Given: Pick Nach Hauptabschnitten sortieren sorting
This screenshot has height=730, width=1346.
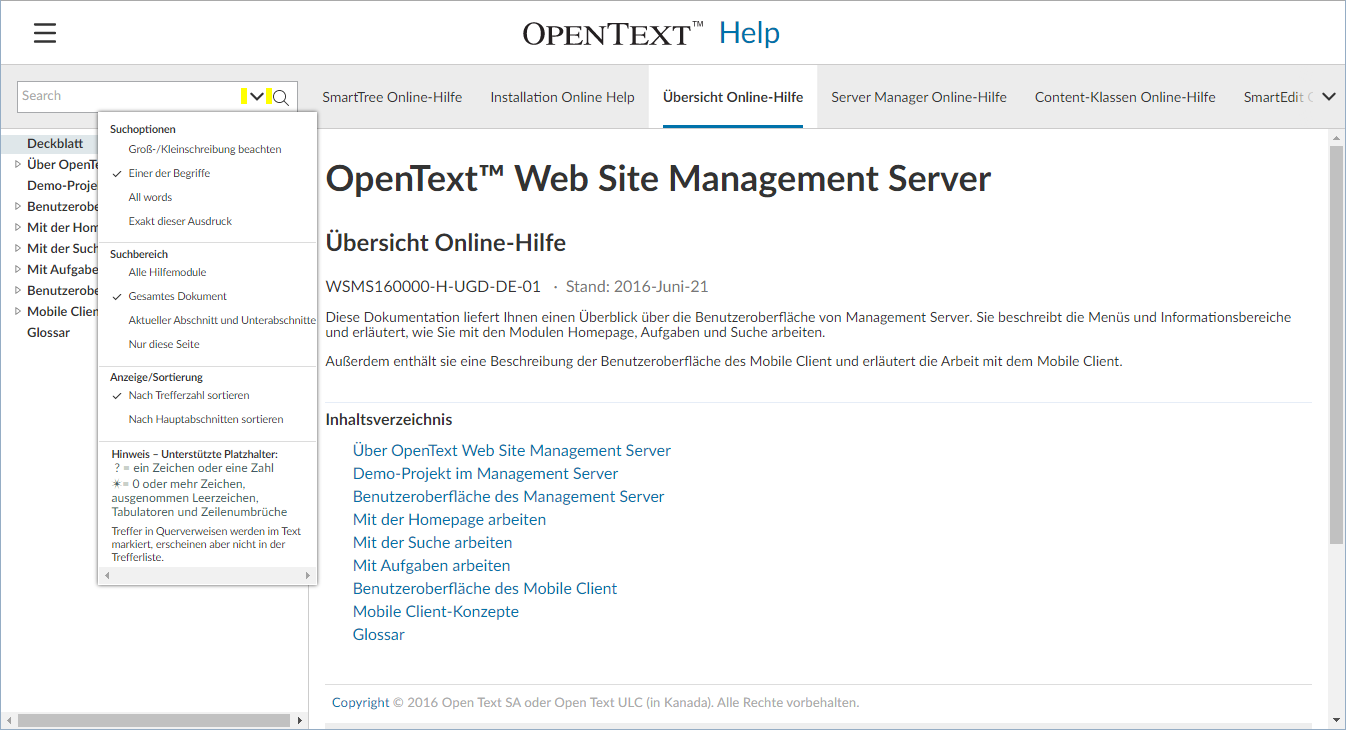Looking at the screenshot, I should tap(206, 419).
